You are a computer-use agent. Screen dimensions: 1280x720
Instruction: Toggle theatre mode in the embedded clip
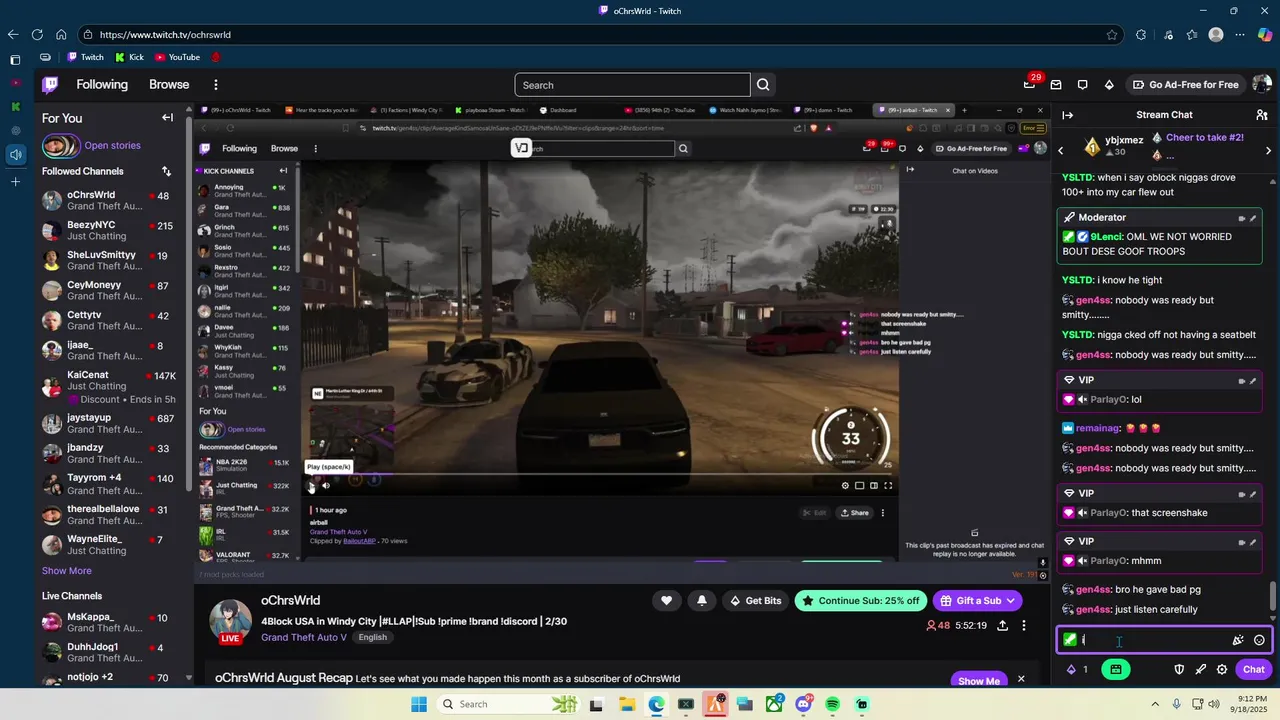click(873, 486)
